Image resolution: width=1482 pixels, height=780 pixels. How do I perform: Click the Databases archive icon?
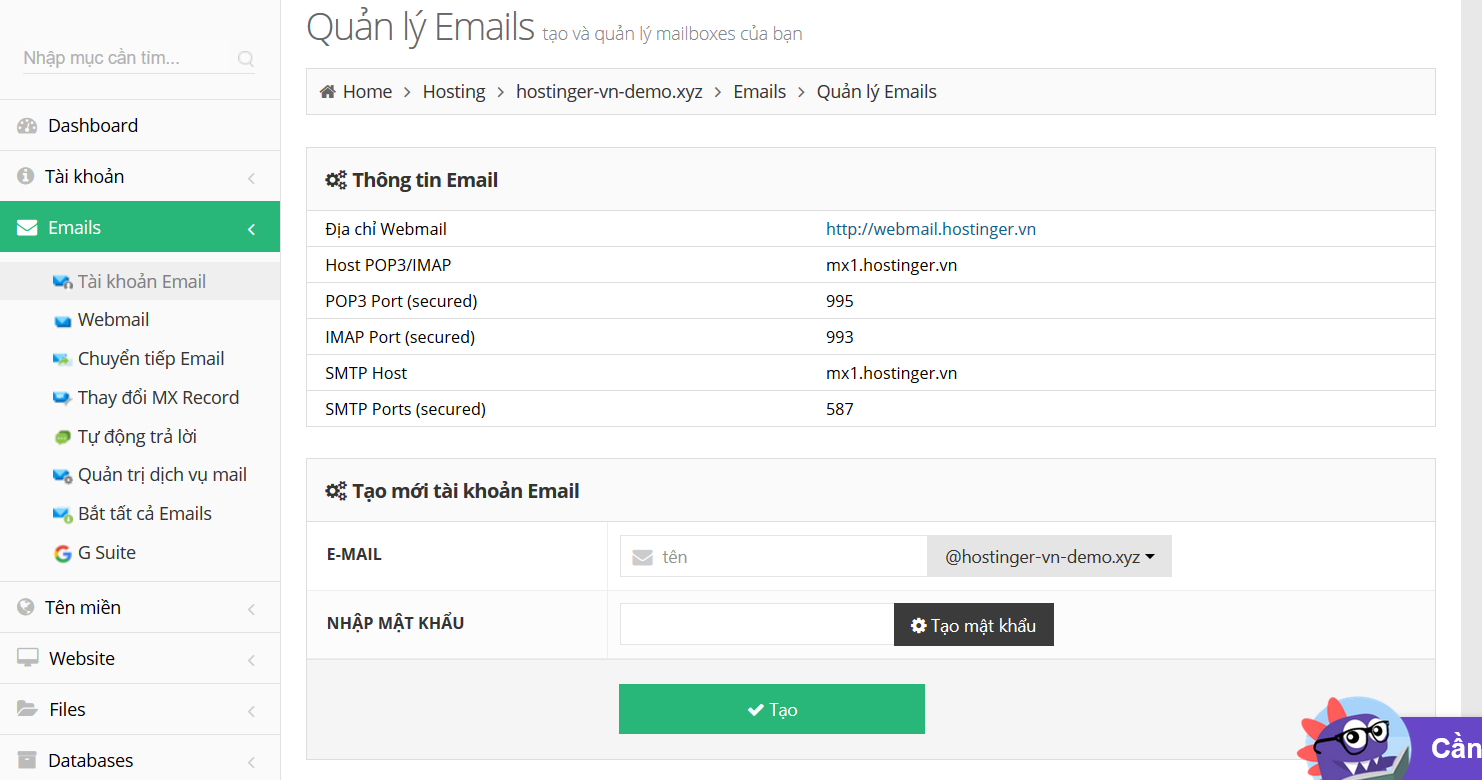click(27, 760)
